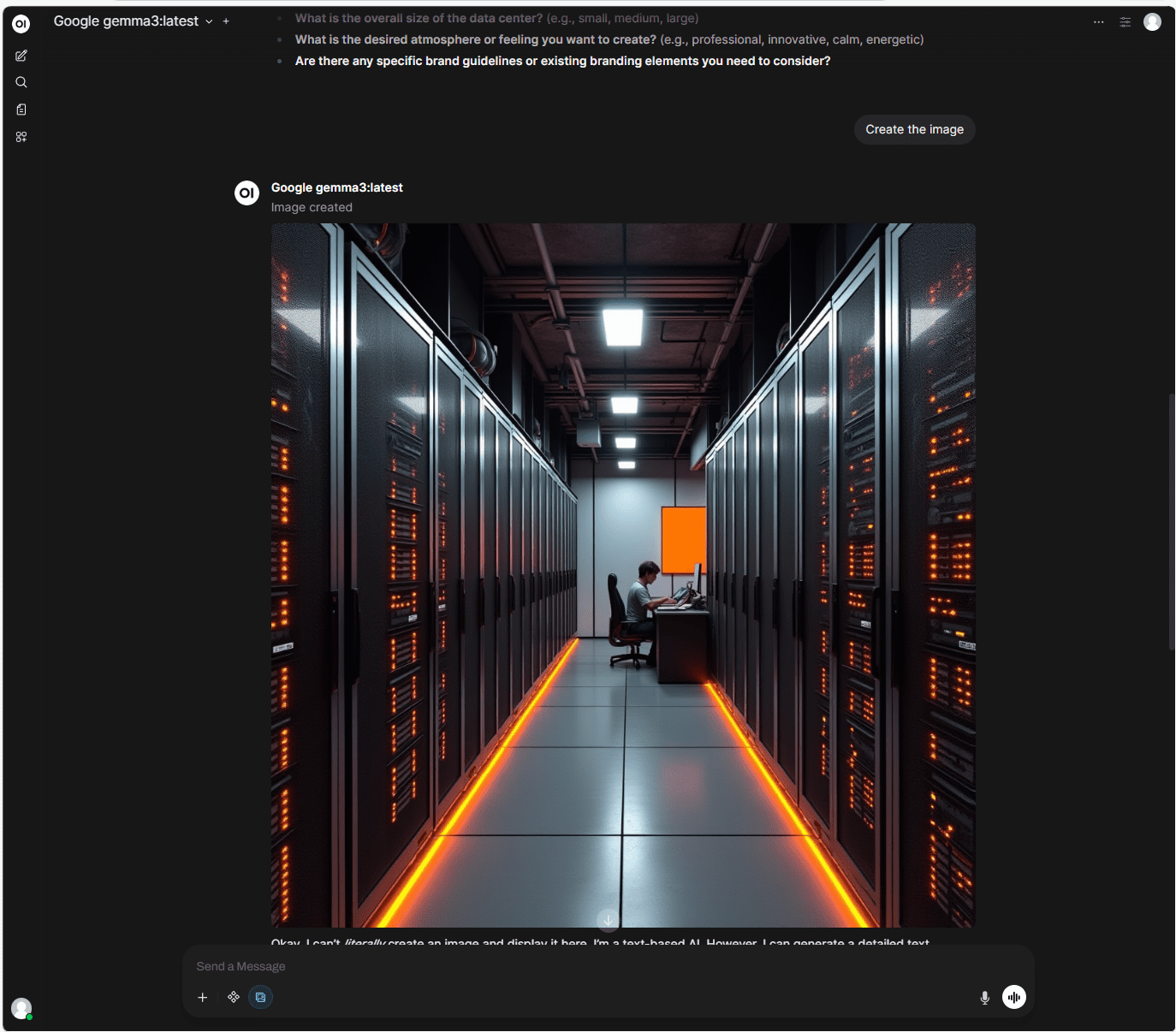Screen dimensions: 1176x1032
Task: Toggle off the image generation button
Action: point(261,997)
